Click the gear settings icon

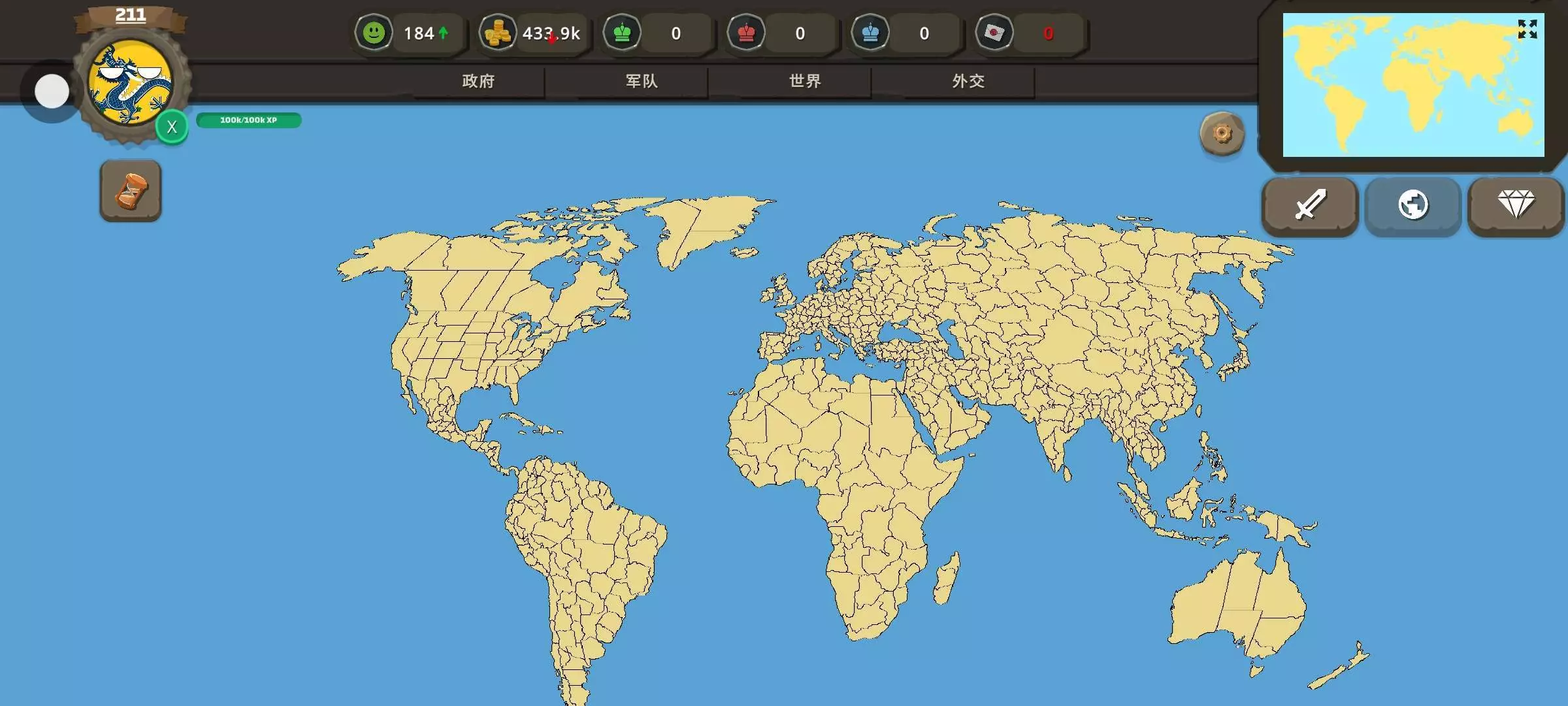1222,134
